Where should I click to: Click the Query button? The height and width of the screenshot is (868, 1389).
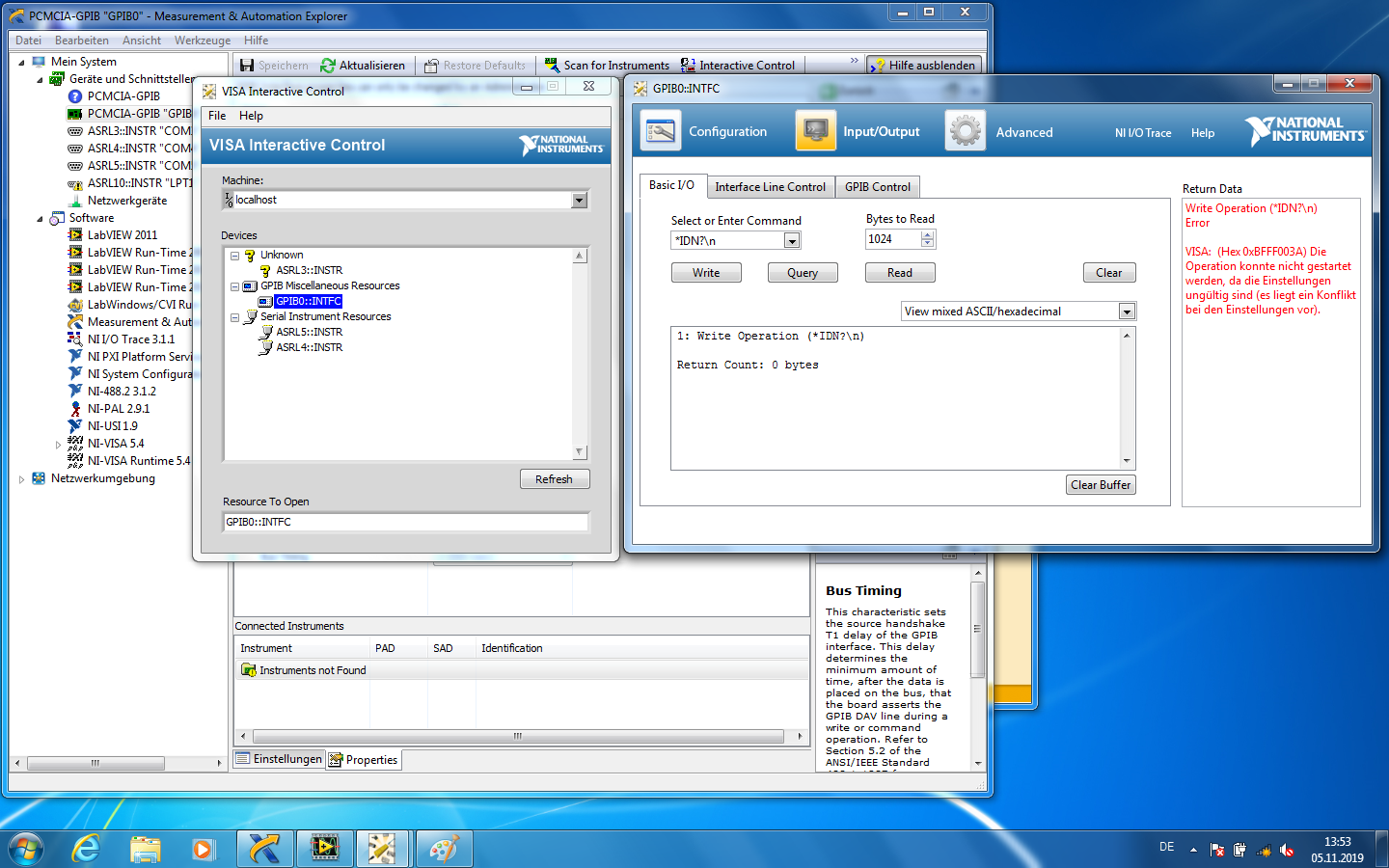[803, 273]
